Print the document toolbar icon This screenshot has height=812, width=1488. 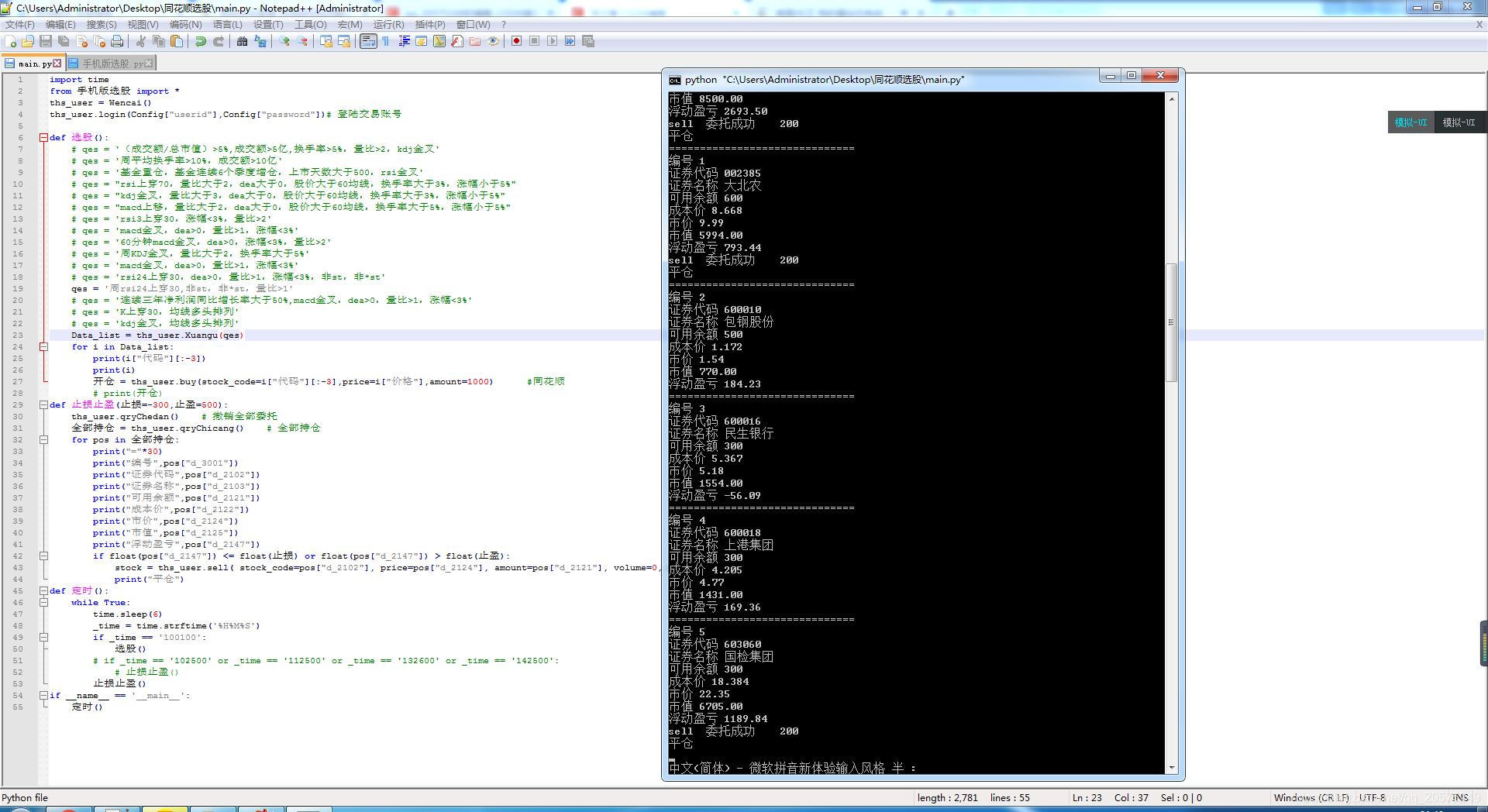click(x=117, y=41)
